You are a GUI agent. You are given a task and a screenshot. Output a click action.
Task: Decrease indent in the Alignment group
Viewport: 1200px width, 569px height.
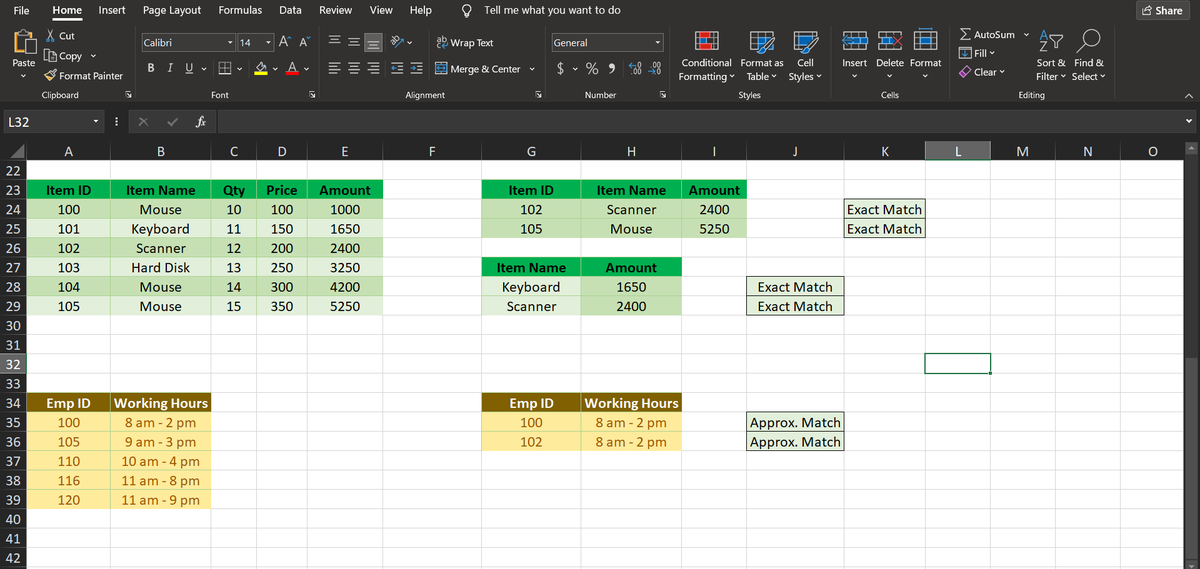(396, 69)
